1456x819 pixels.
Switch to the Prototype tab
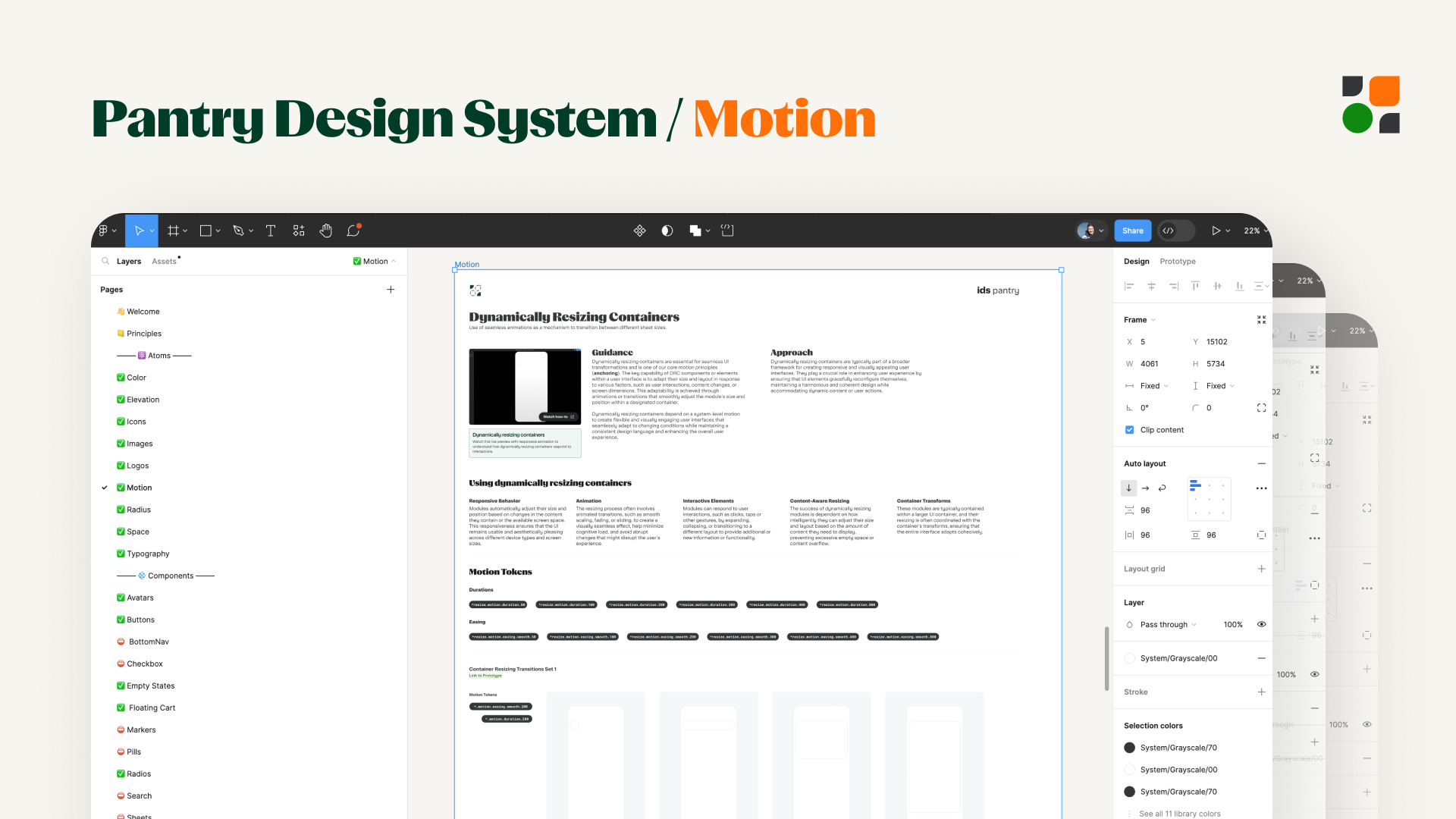coord(1178,261)
